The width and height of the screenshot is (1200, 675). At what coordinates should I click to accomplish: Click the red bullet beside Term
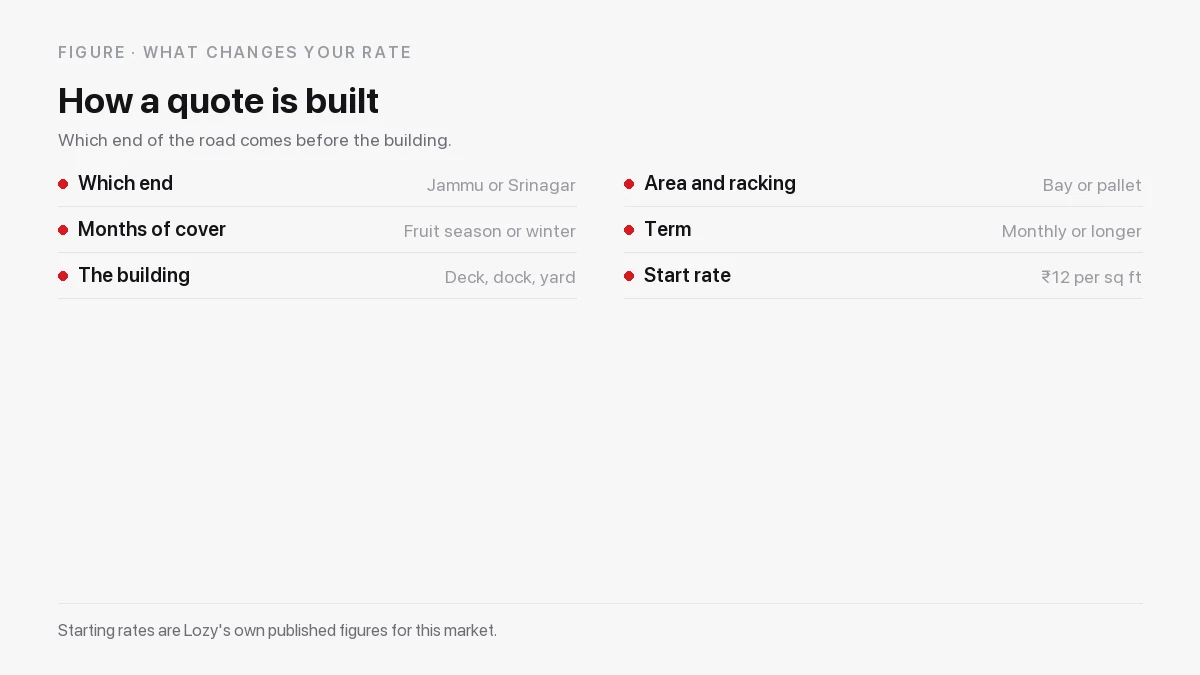(x=629, y=230)
